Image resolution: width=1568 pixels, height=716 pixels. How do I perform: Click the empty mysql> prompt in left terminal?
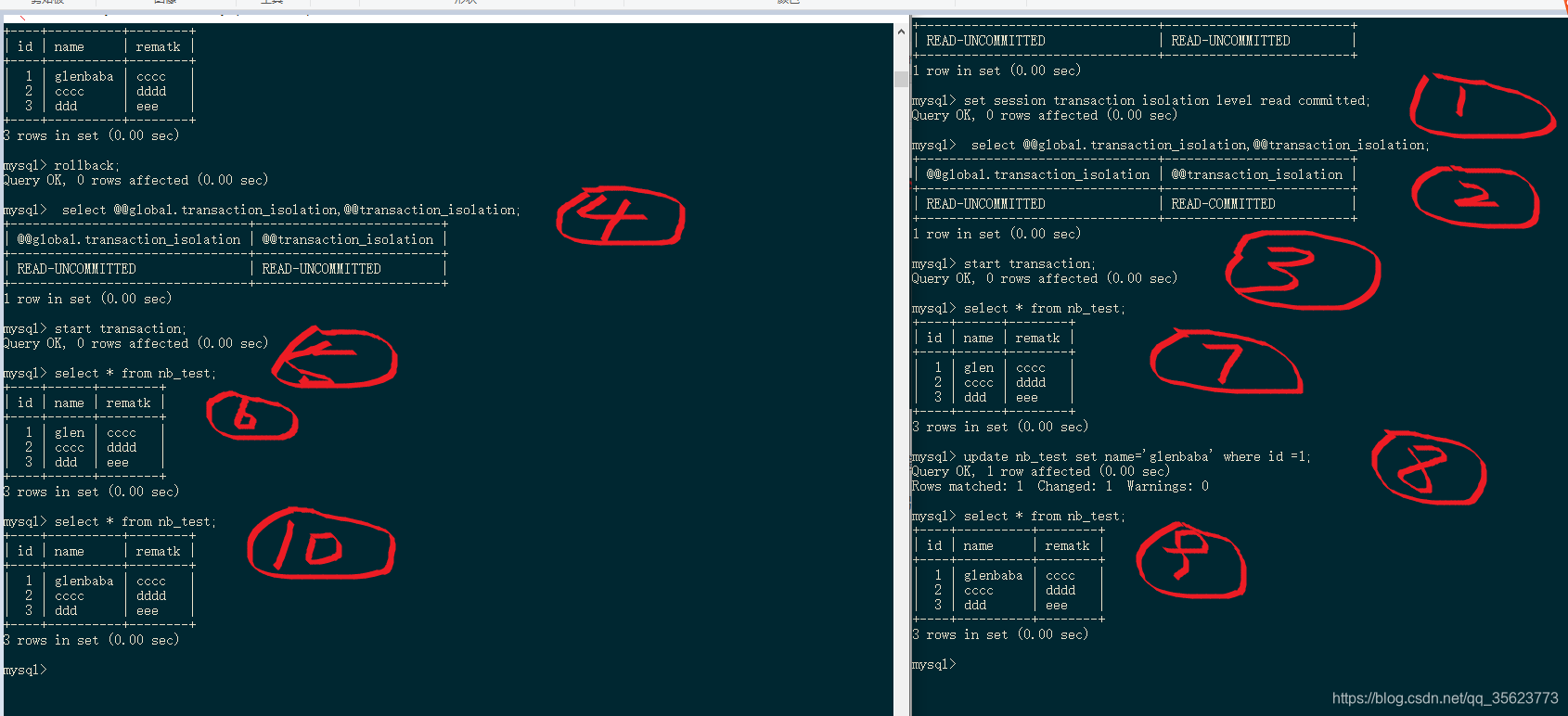pos(24,671)
